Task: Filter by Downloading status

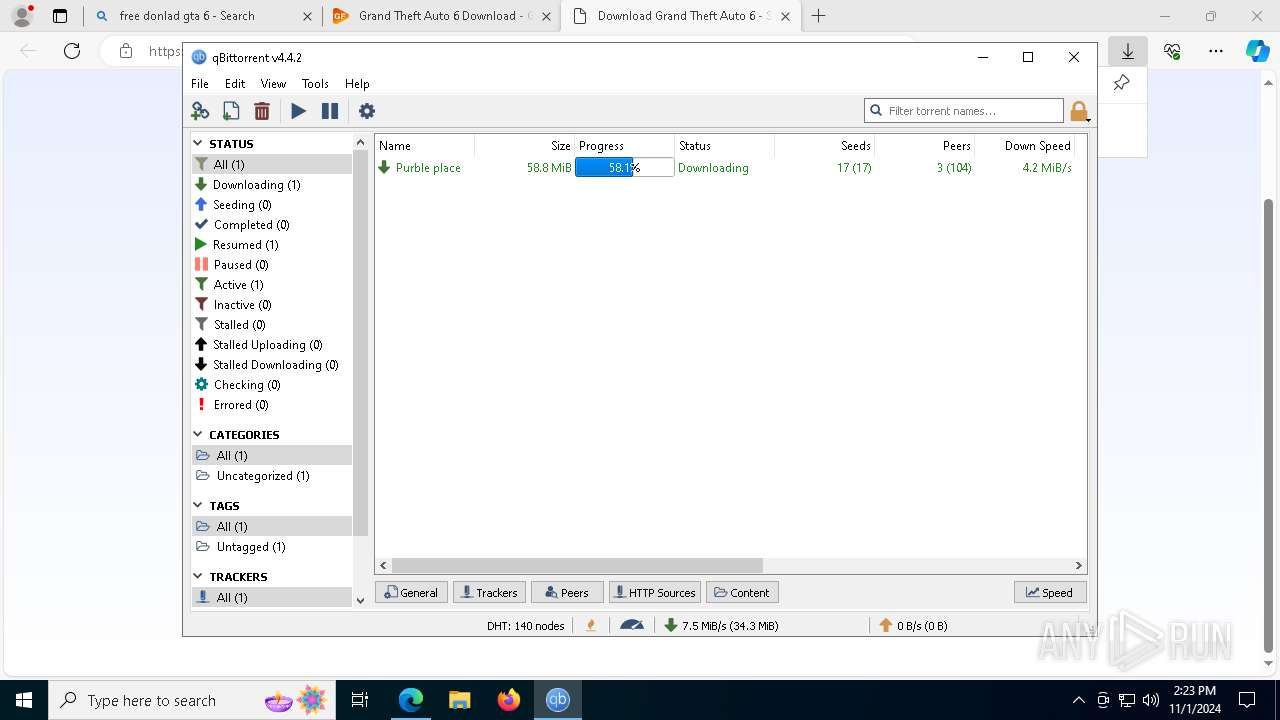Action: (x=272, y=184)
